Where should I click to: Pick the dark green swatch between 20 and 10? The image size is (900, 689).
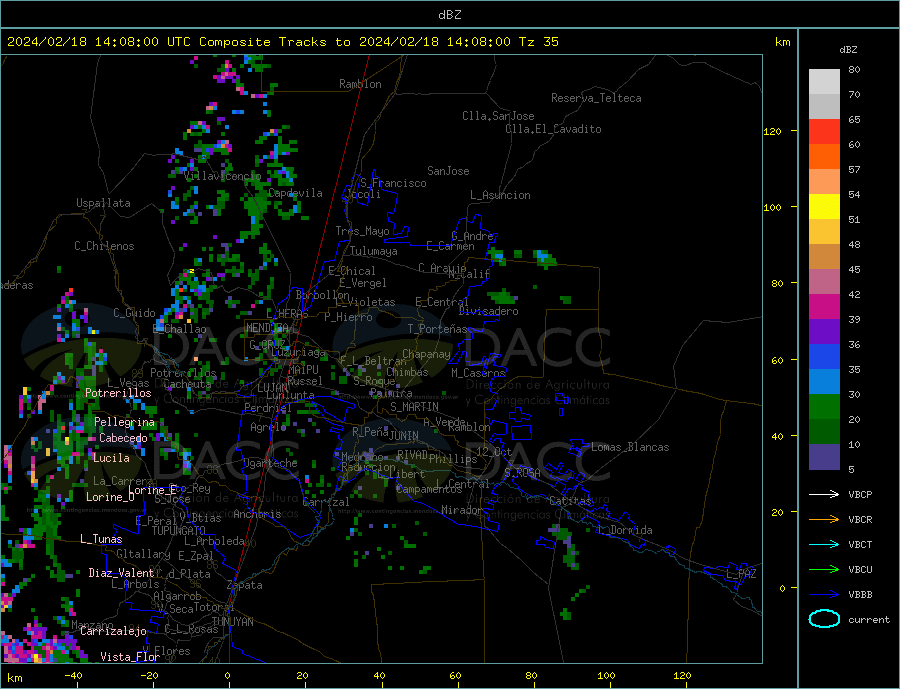824,432
